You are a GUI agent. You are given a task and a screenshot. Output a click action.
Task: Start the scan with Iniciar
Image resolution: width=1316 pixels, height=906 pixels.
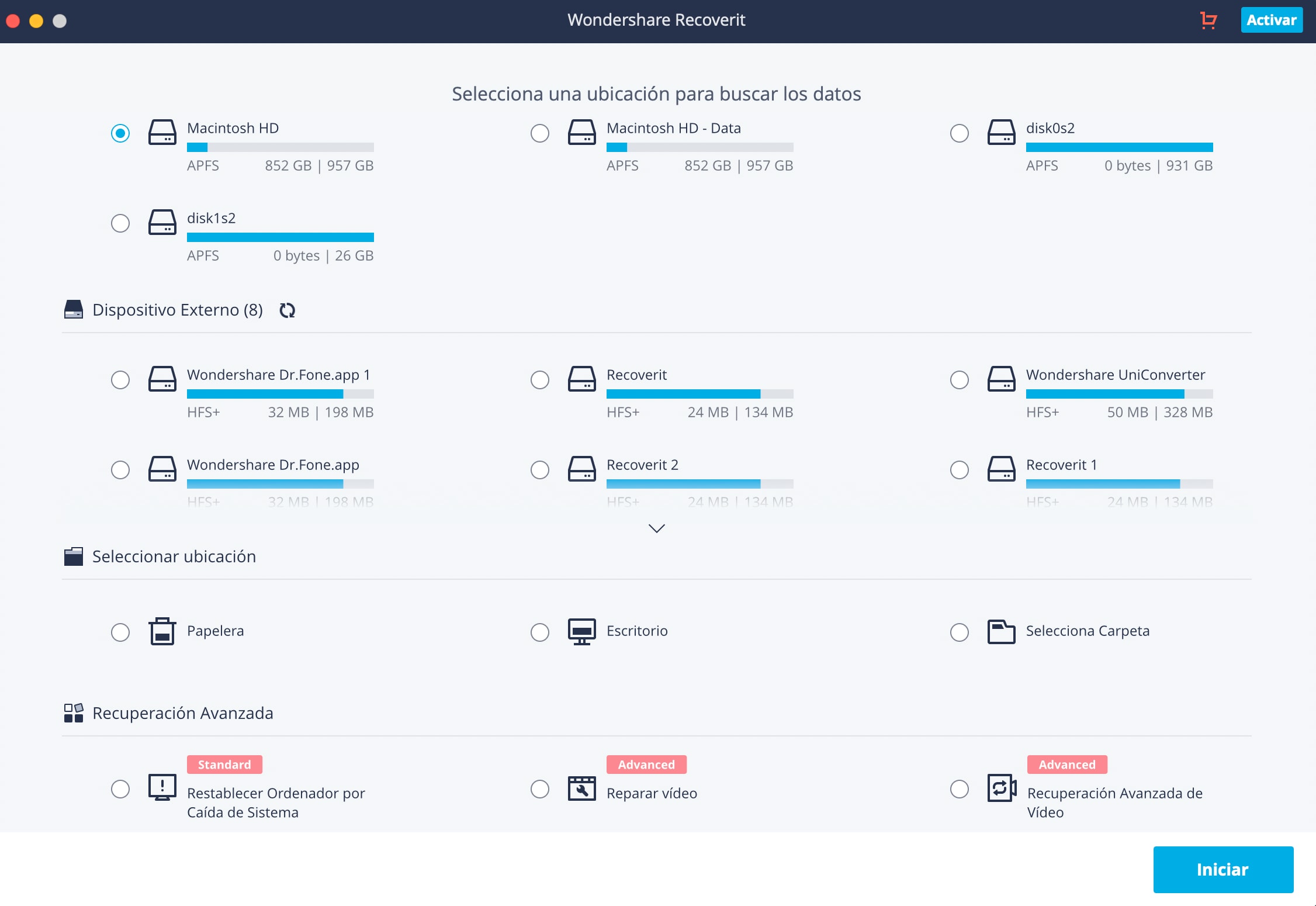coord(1223,869)
